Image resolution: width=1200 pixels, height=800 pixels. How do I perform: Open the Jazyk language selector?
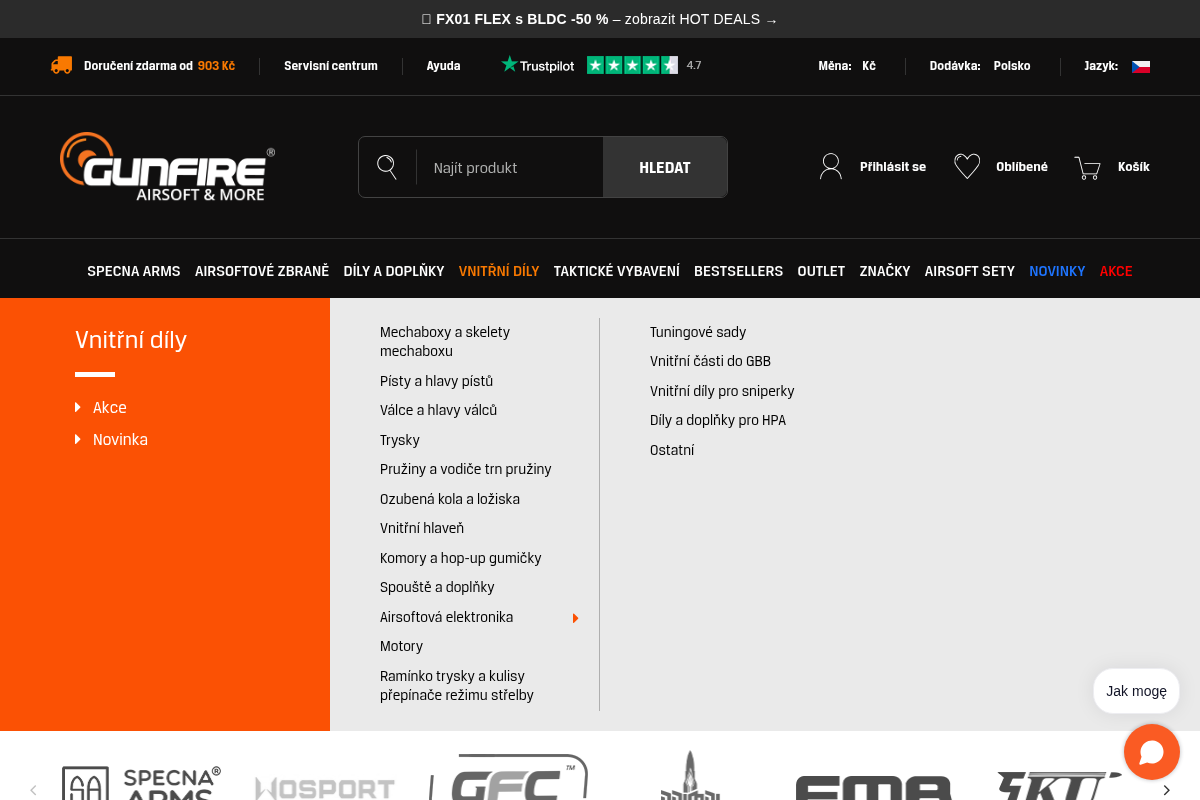(1117, 66)
